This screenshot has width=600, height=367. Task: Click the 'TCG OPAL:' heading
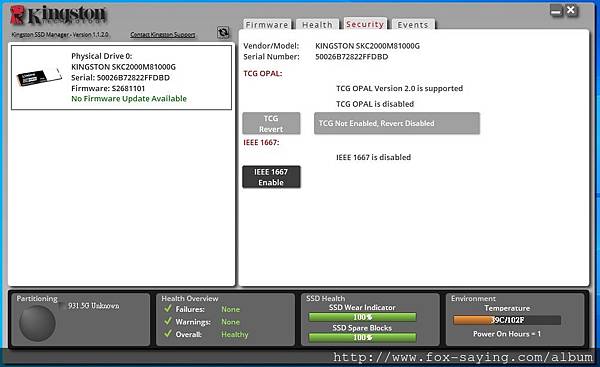263,73
